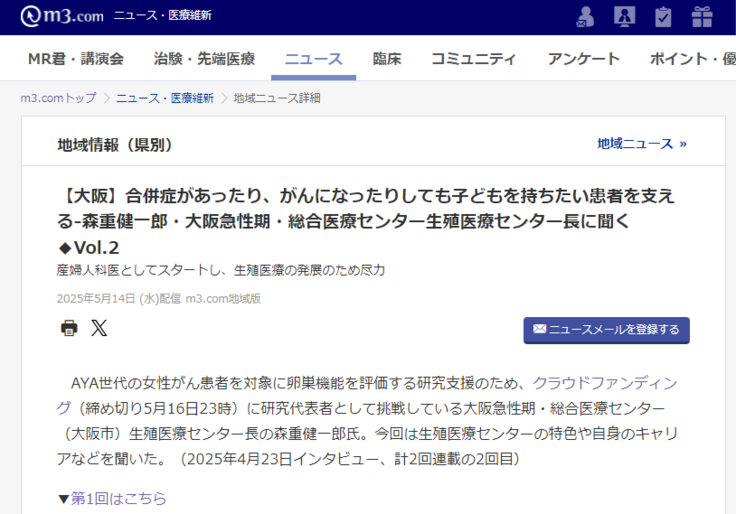Share the article on X
The width and height of the screenshot is (736, 514).
pos(99,328)
